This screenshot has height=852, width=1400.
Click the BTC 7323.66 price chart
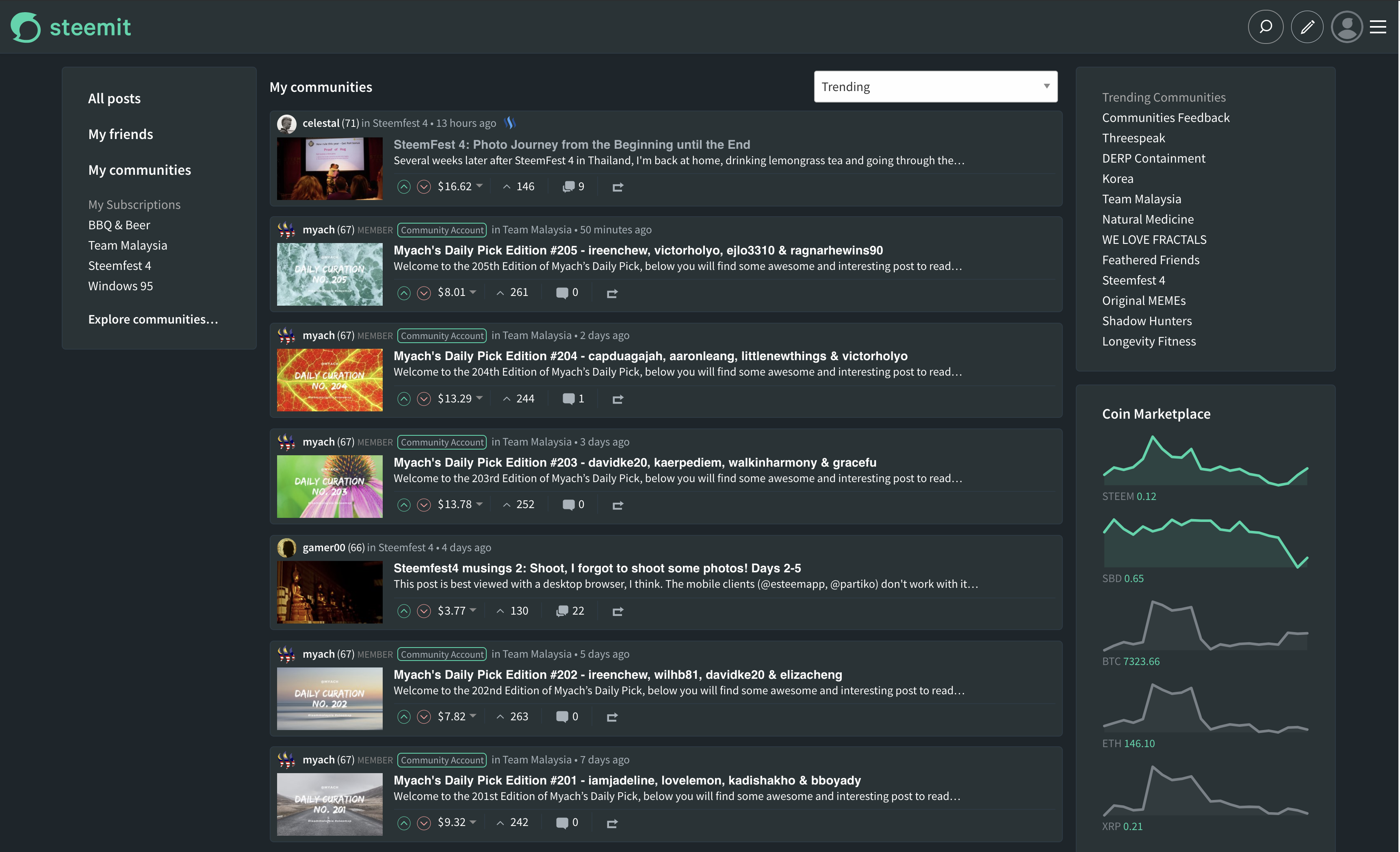1205,625
